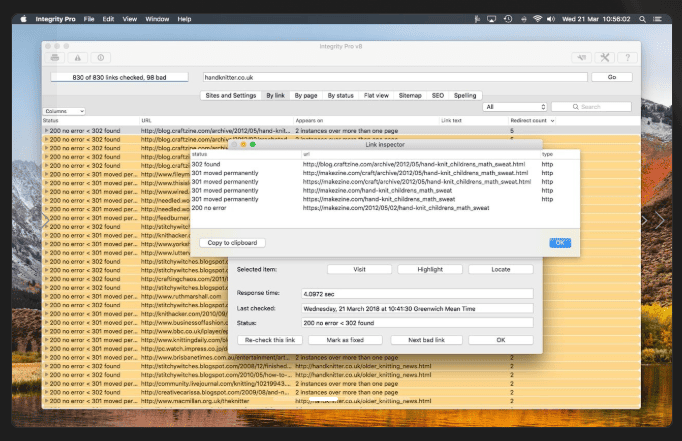This screenshot has width=682, height=441.
Task: Select the By link tab
Action: (x=275, y=95)
